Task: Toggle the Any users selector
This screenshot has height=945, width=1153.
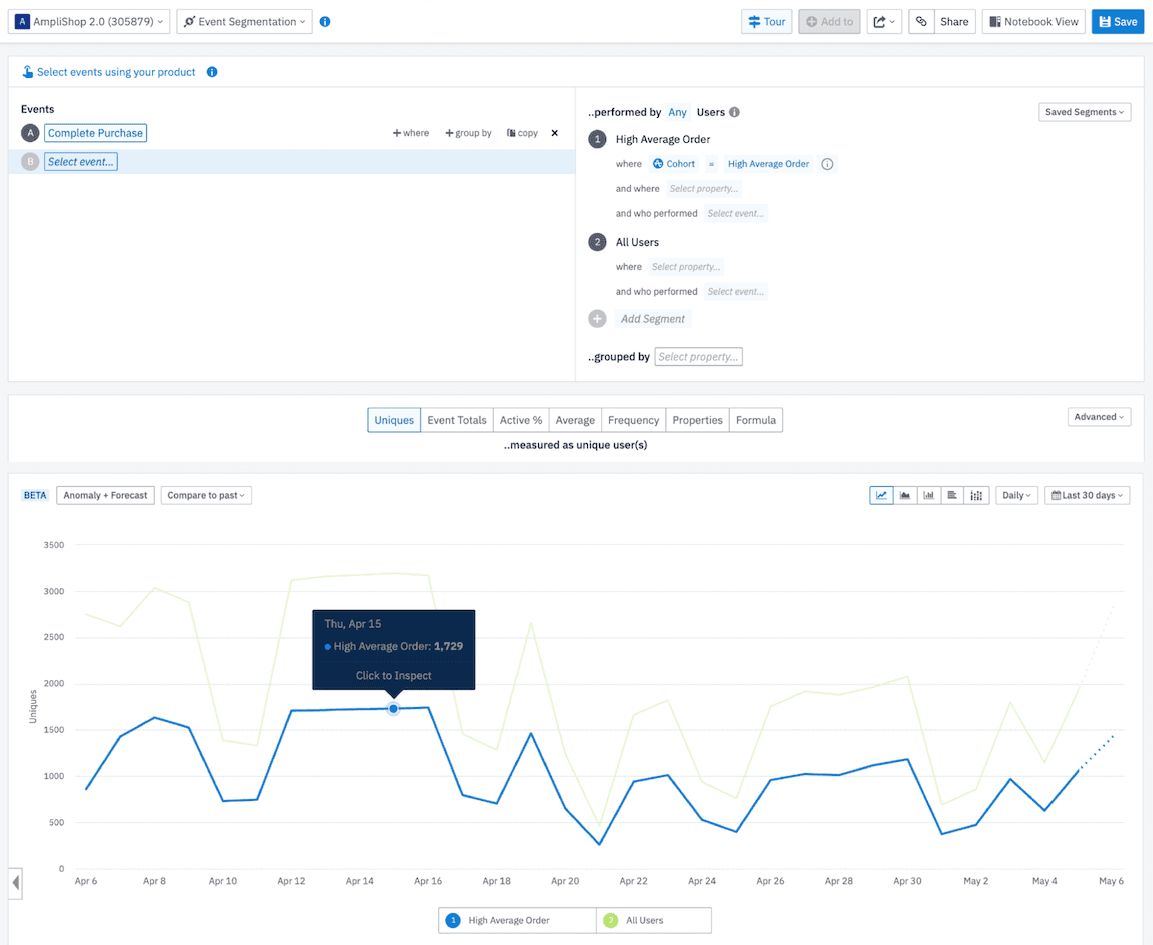Action: (678, 112)
